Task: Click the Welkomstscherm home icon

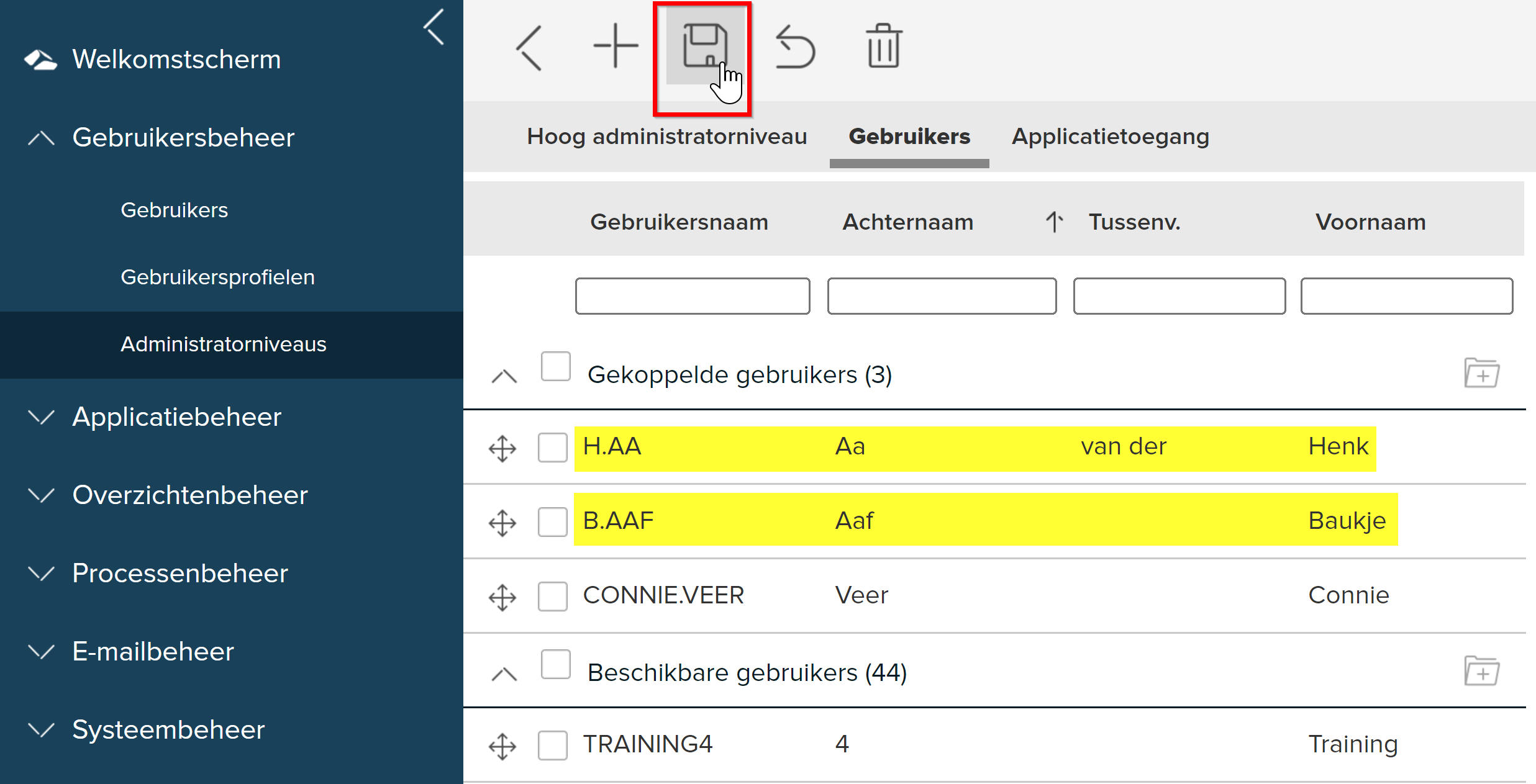Action: [x=40, y=60]
